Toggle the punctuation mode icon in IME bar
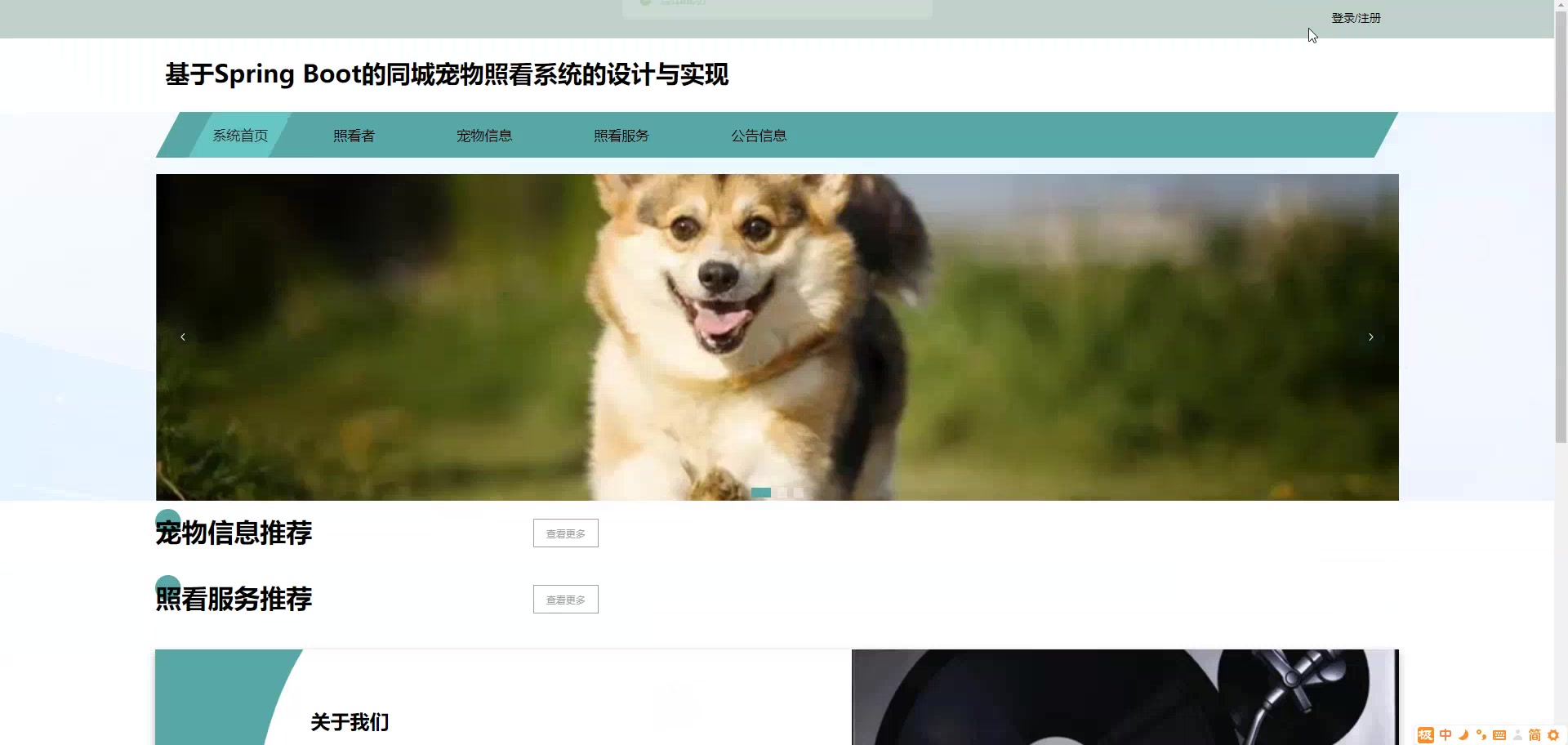Screen dimensions: 1568x745 [x=1481, y=735]
